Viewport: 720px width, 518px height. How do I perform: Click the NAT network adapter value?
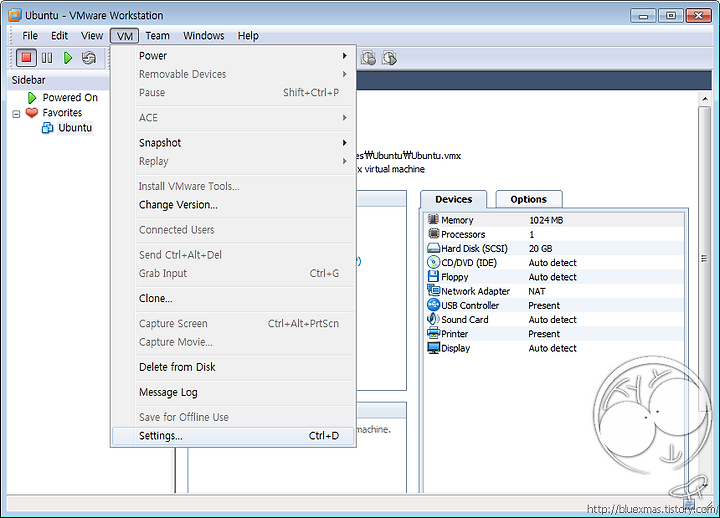tap(537, 291)
